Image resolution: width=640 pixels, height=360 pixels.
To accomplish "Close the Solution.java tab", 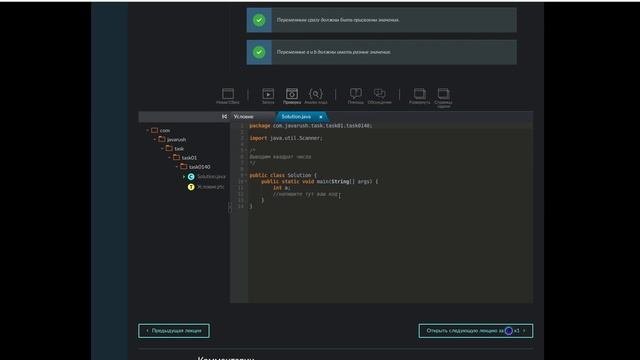I will 321,117.
